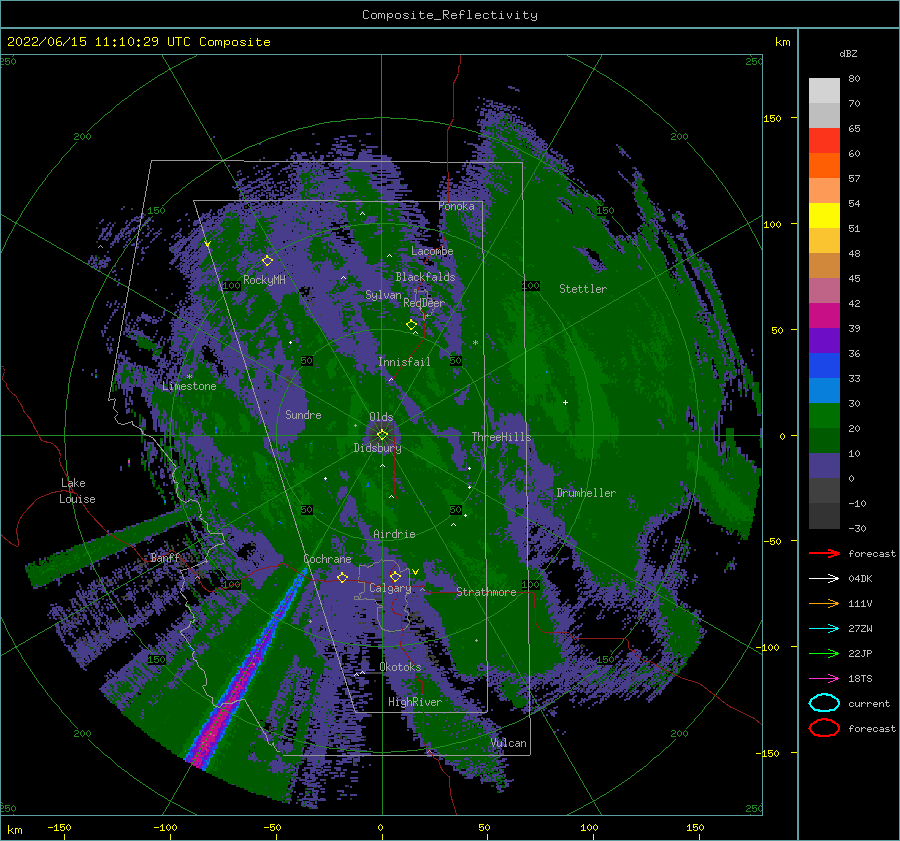Viewport: 900px width, 841px height.
Task: Select the red 60-65 dBZ swatch
Action: click(824, 141)
